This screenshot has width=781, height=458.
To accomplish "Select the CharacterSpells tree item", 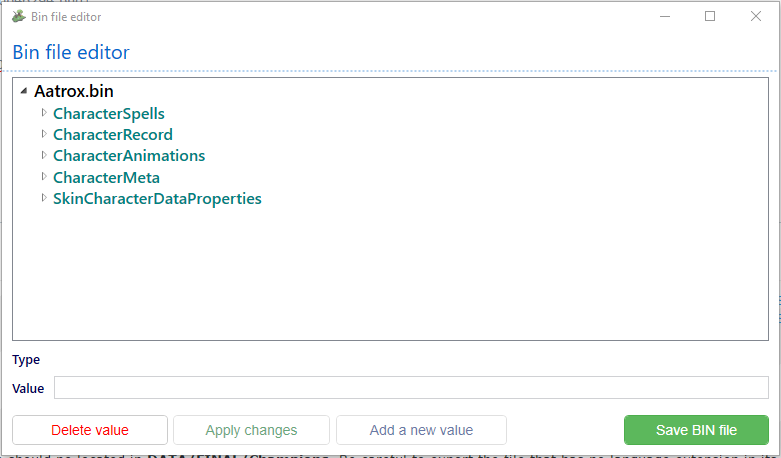I will point(109,114).
